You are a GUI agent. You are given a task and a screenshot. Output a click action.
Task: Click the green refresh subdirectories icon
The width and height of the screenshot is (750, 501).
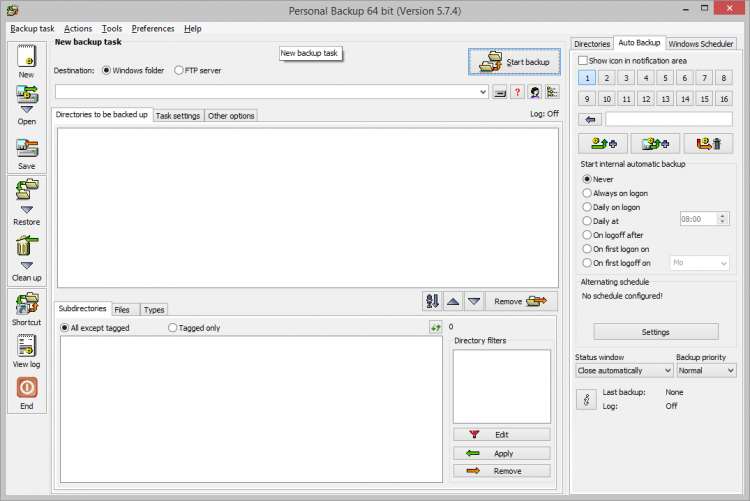tap(436, 328)
